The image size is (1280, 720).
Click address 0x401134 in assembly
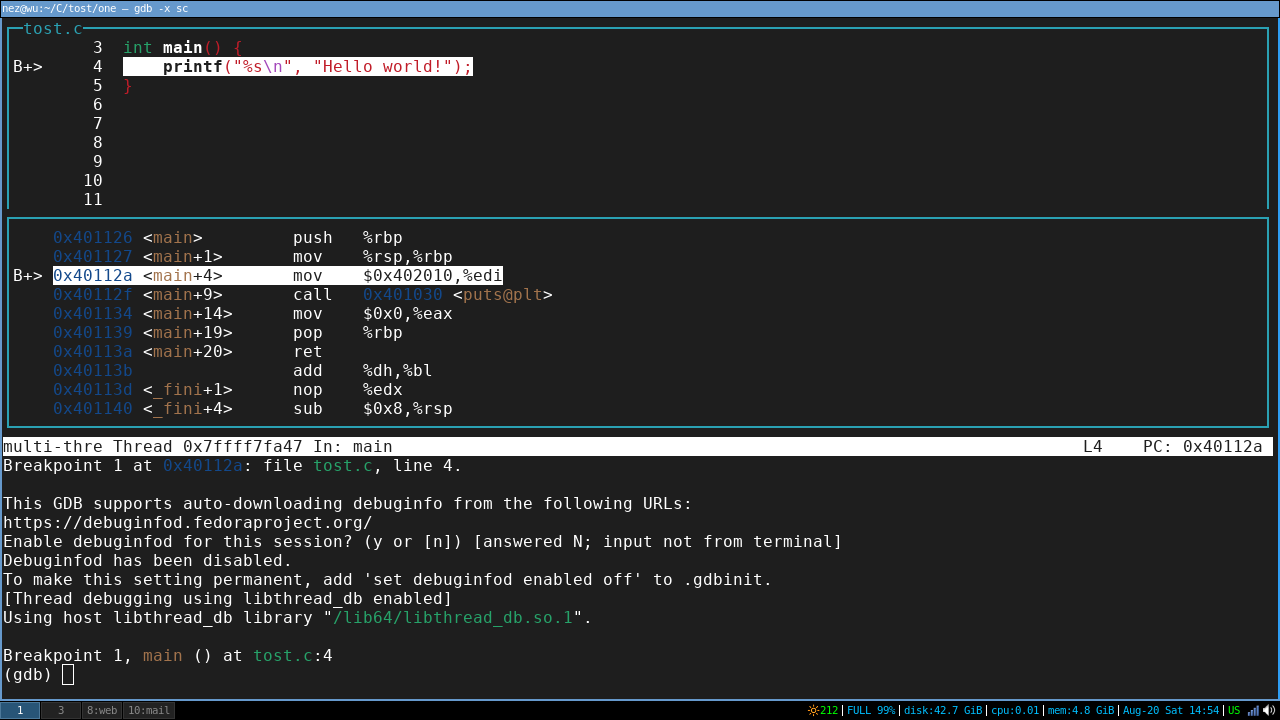(x=93, y=314)
